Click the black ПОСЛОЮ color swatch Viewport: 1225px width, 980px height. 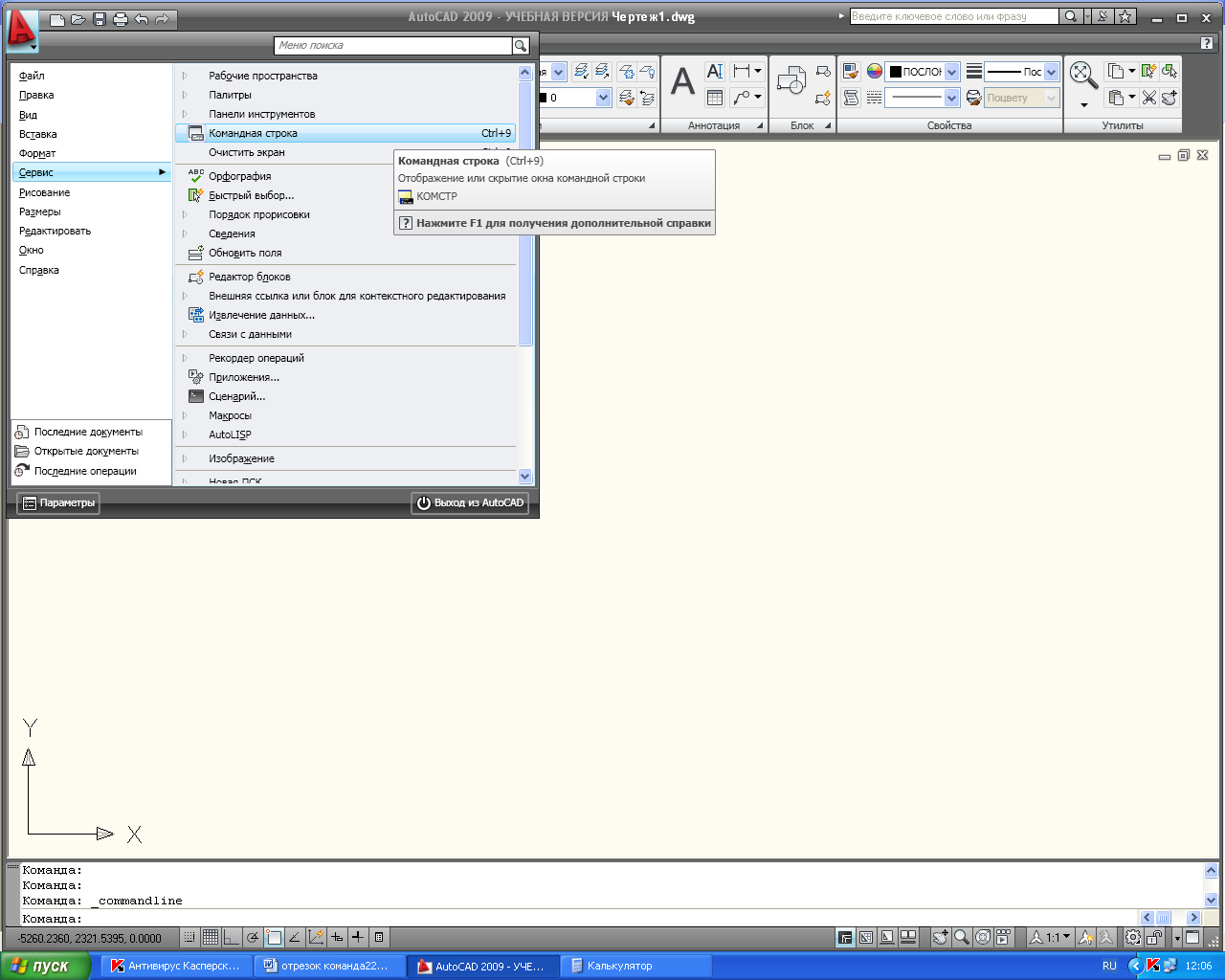click(896, 72)
